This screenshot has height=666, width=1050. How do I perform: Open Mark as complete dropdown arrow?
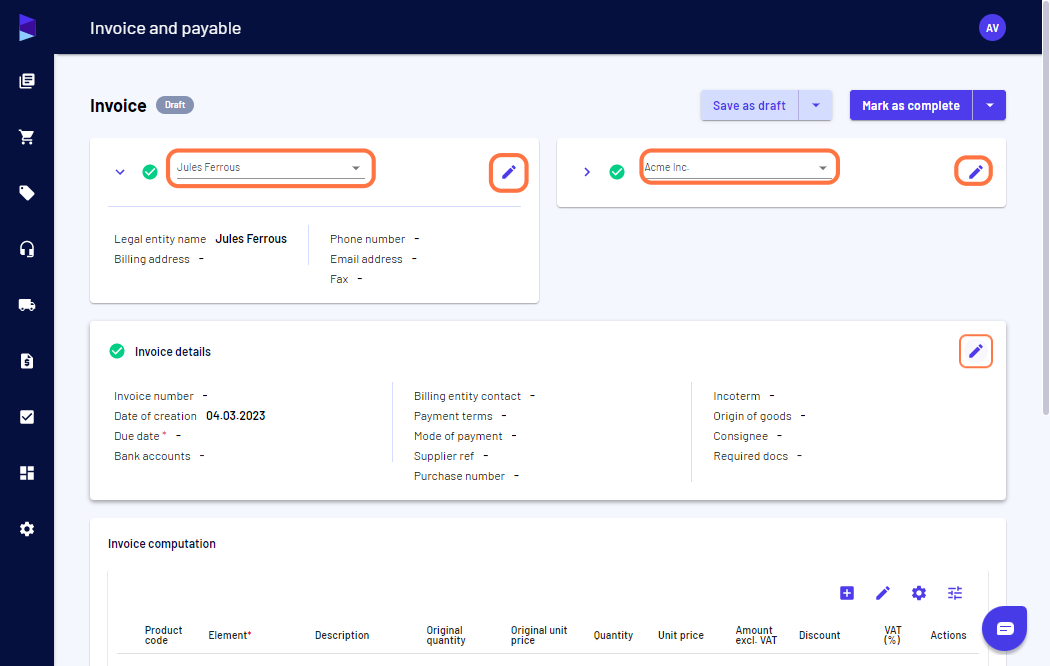pos(990,106)
